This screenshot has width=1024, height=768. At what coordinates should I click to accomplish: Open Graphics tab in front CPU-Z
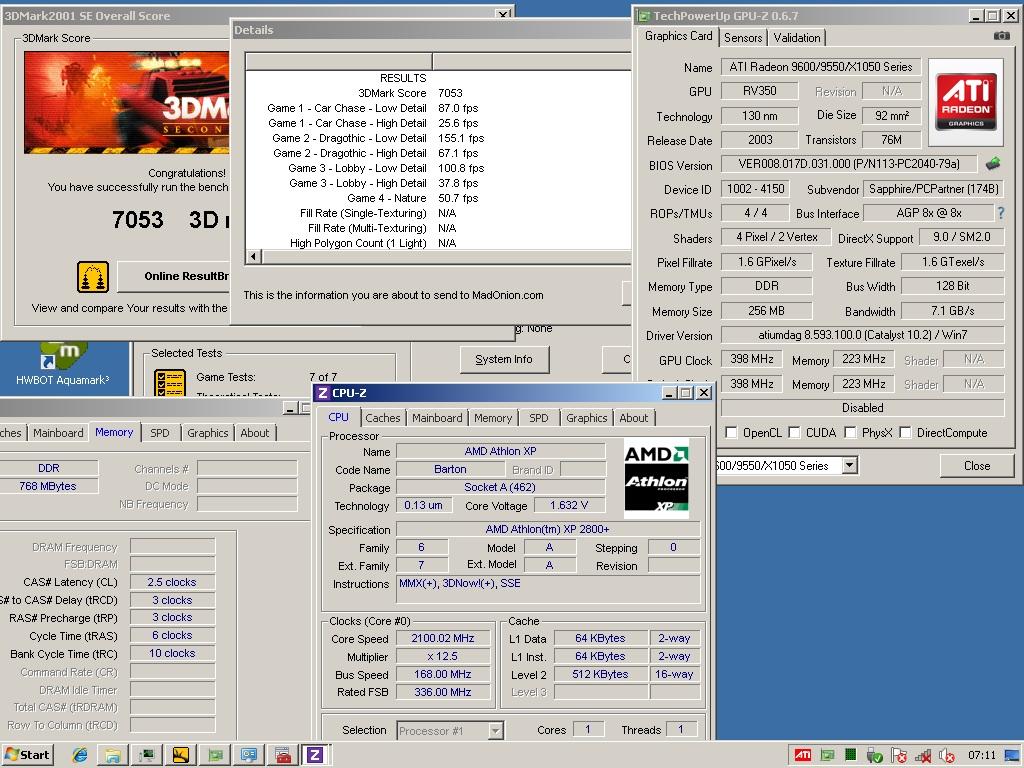586,418
